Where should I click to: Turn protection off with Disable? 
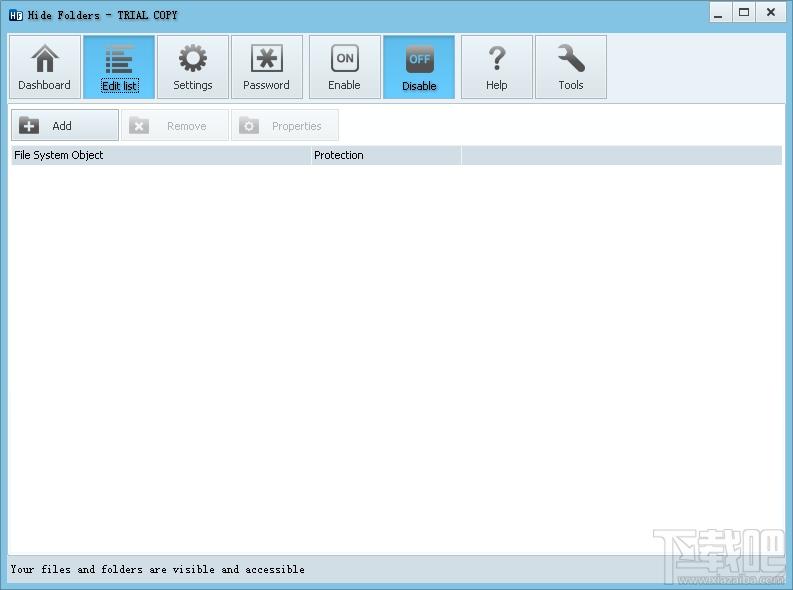pyautogui.click(x=419, y=67)
